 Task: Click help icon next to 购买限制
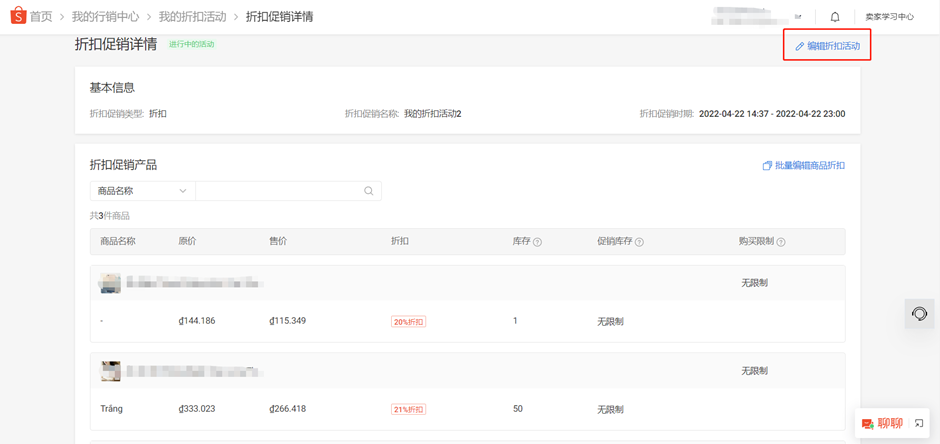coord(781,242)
